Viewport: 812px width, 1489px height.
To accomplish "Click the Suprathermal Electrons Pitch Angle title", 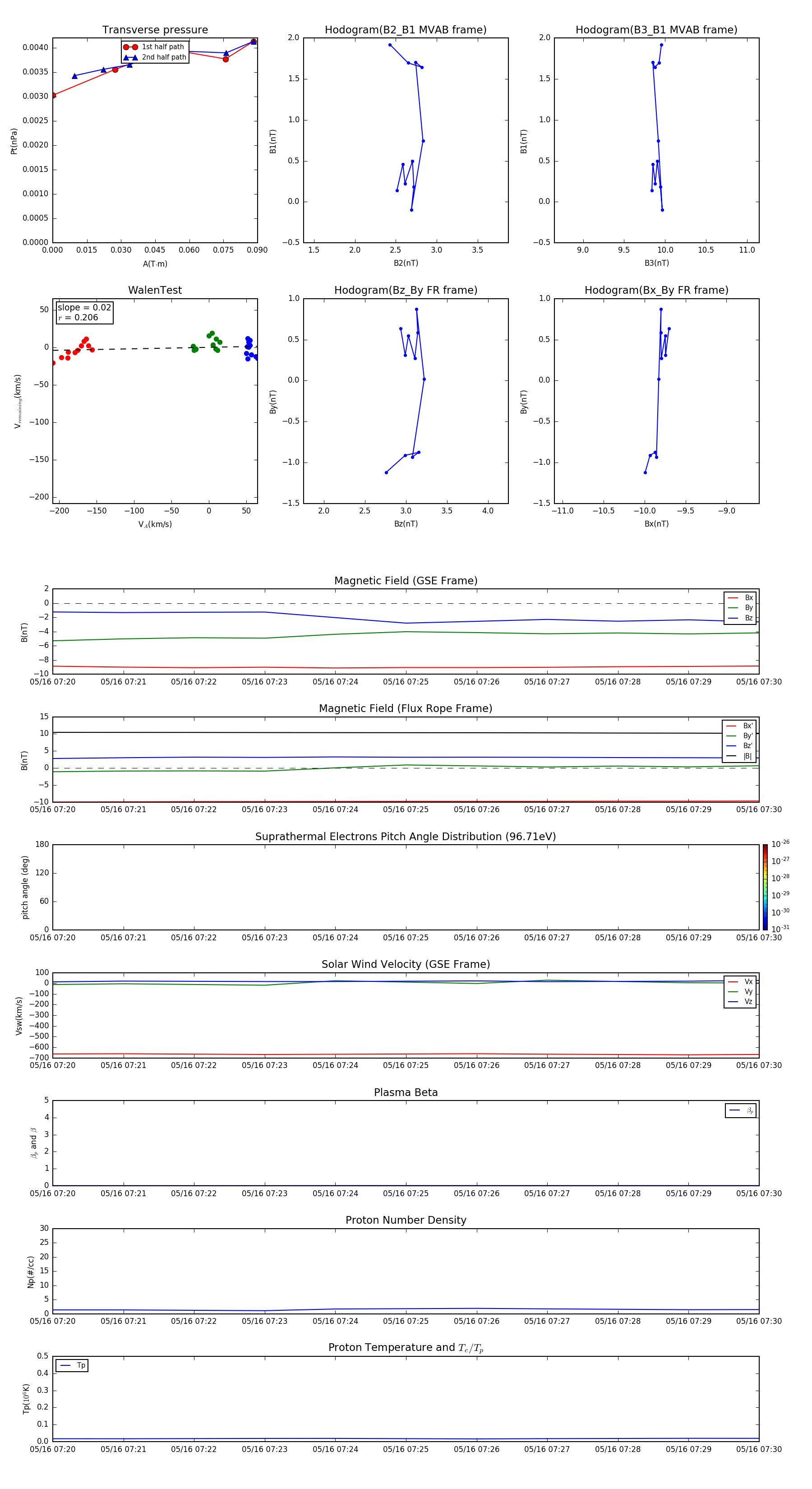I will [x=406, y=837].
